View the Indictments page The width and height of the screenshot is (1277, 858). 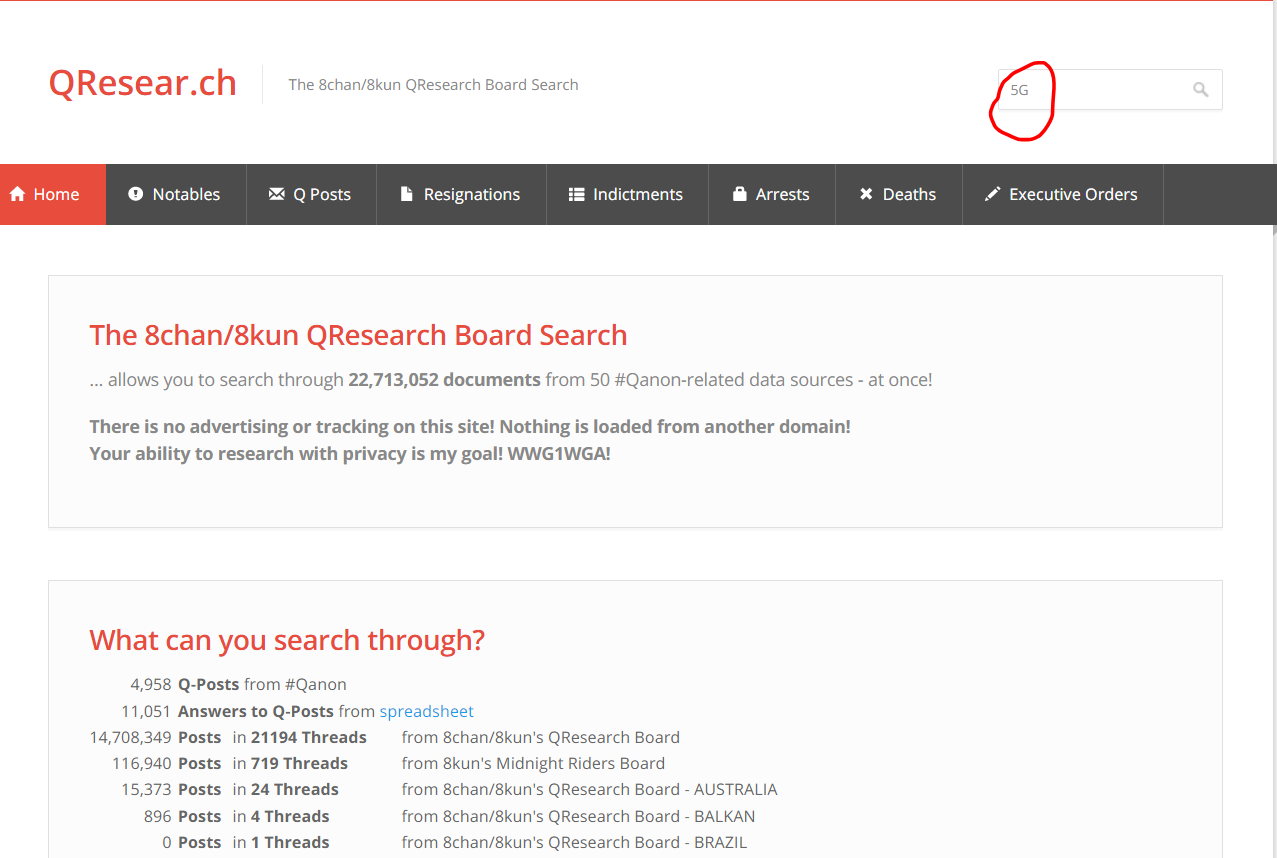[627, 194]
